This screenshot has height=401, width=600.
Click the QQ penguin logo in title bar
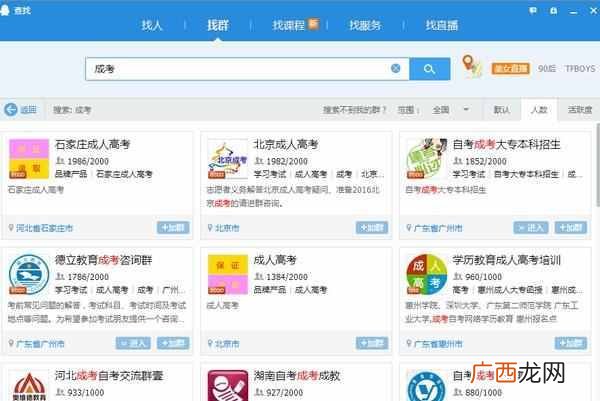coord(5,10)
